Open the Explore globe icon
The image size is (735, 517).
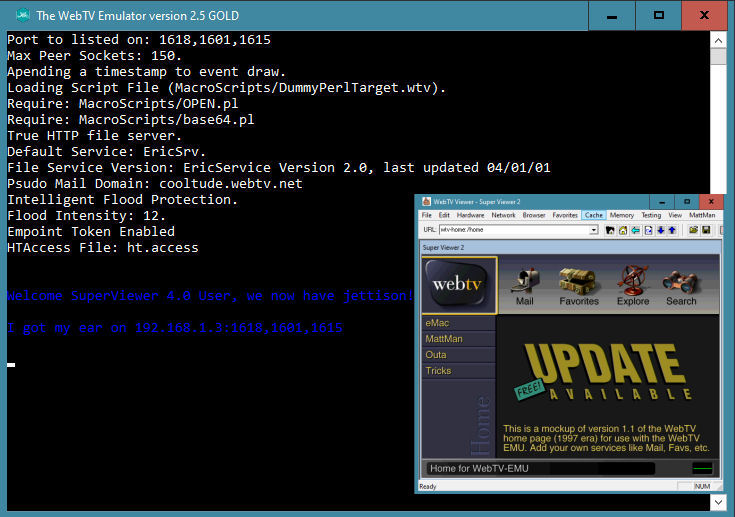point(633,286)
